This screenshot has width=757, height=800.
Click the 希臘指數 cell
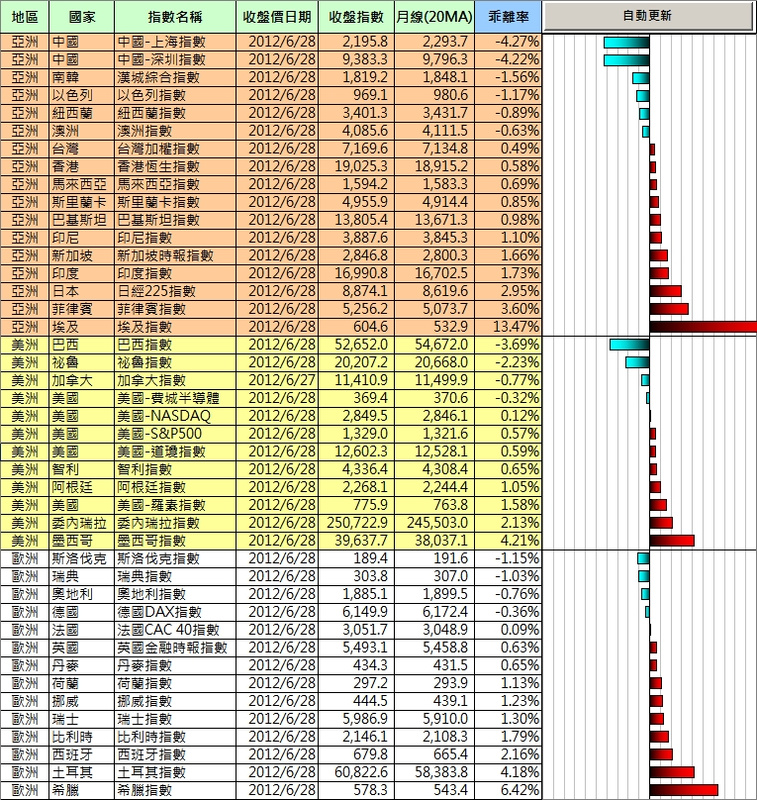(175, 790)
